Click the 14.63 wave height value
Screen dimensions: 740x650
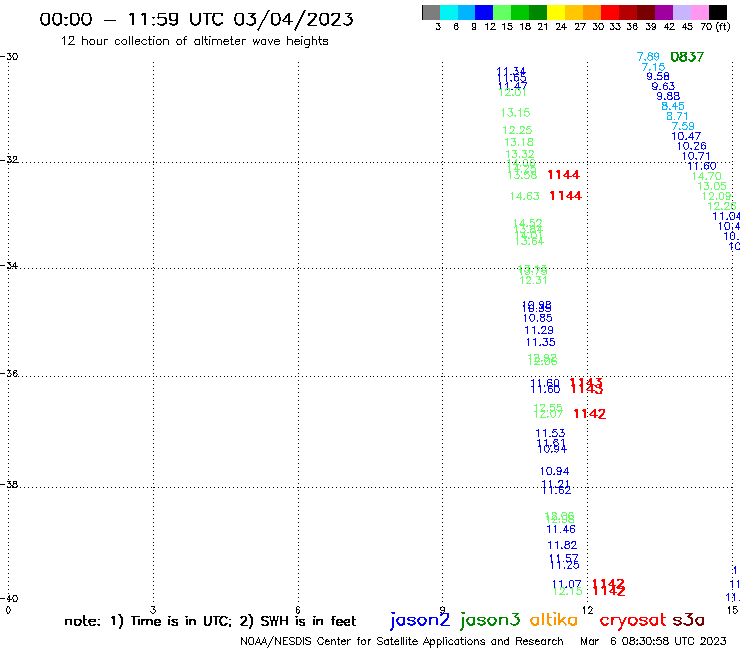[x=525, y=196]
